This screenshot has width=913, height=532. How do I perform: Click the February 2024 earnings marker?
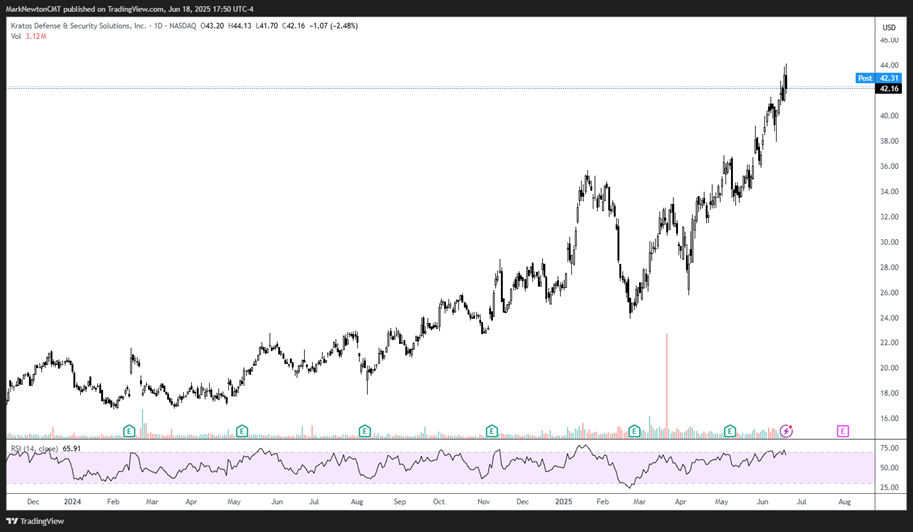click(x=129, y=431)
